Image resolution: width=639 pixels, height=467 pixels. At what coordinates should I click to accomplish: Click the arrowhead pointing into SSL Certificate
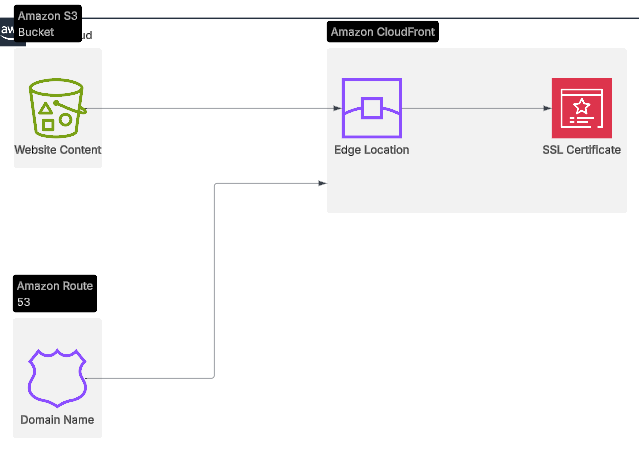pyautogui.click(x=547, y=108)
